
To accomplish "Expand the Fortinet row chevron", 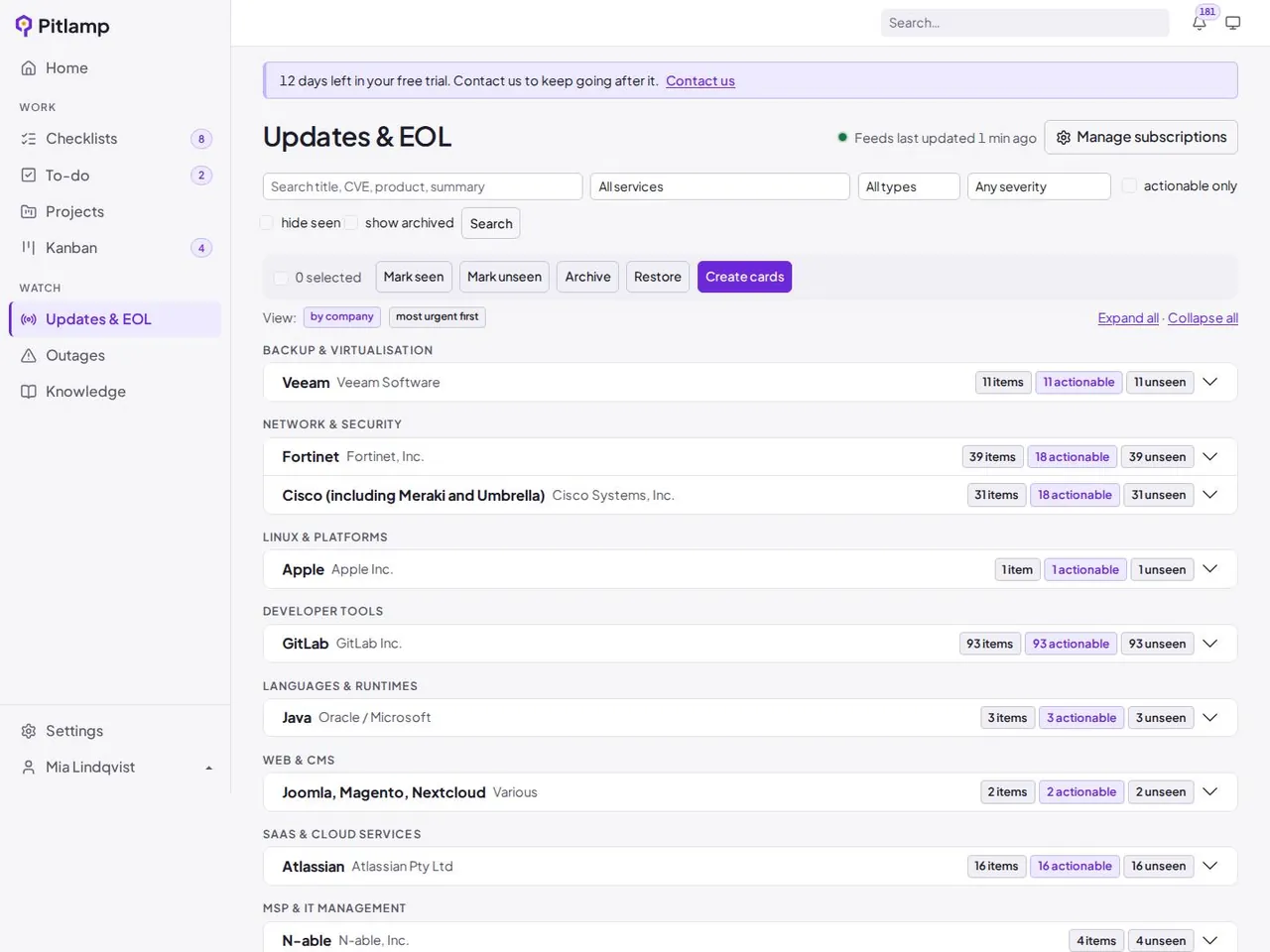I will 1210,457.
